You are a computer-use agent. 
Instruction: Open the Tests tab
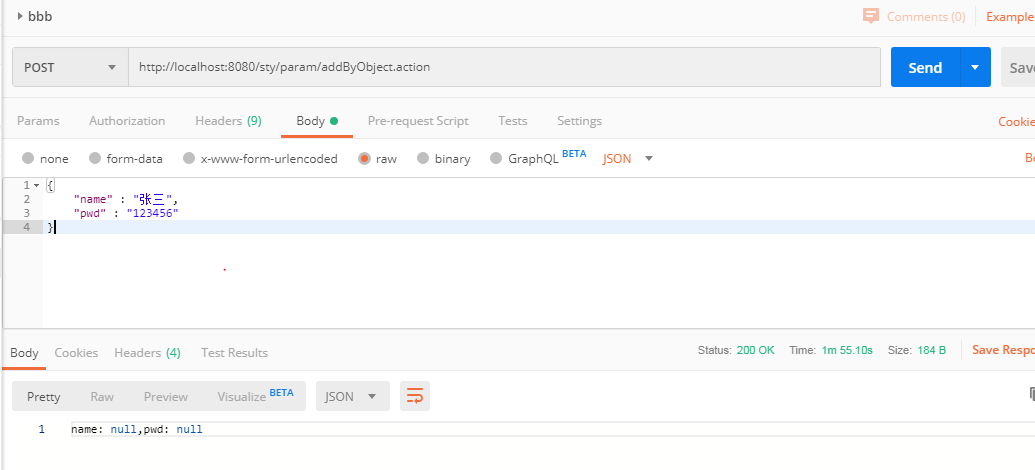(513, 121)
